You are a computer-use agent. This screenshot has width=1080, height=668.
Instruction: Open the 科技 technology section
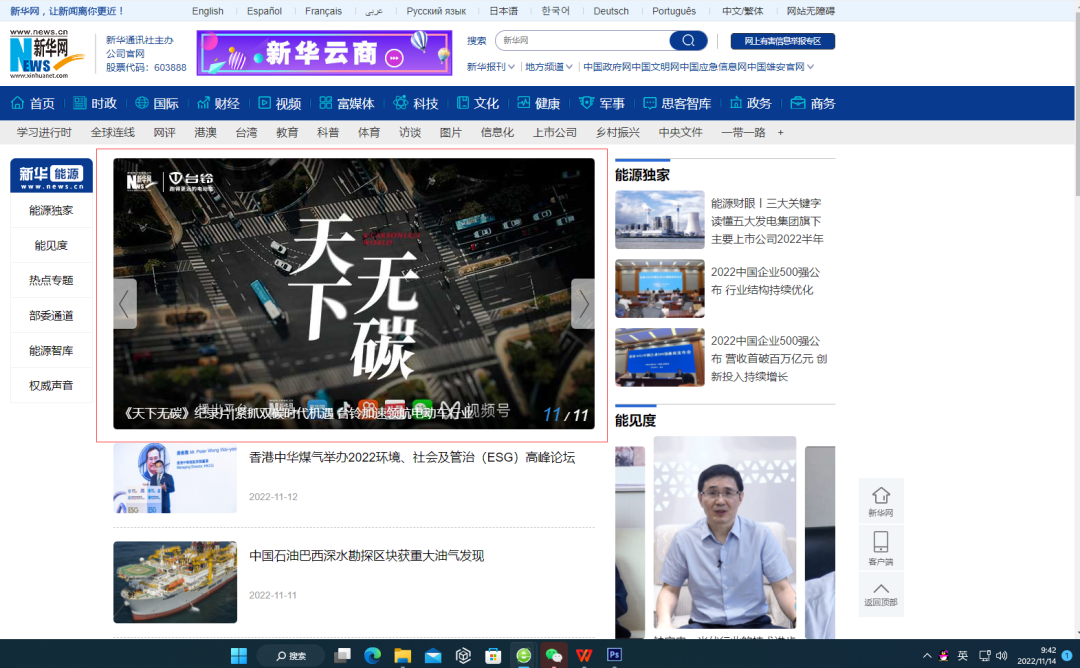coord(416,103)
